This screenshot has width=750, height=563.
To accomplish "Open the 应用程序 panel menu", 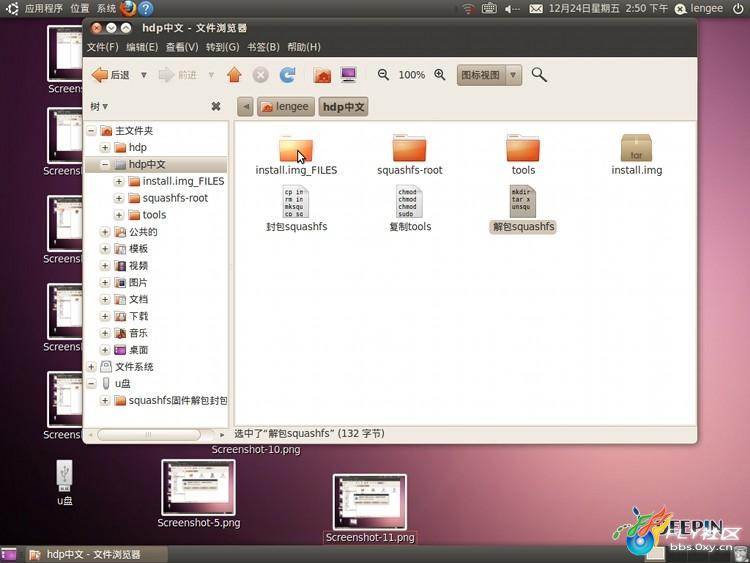I will pos(44,8).
